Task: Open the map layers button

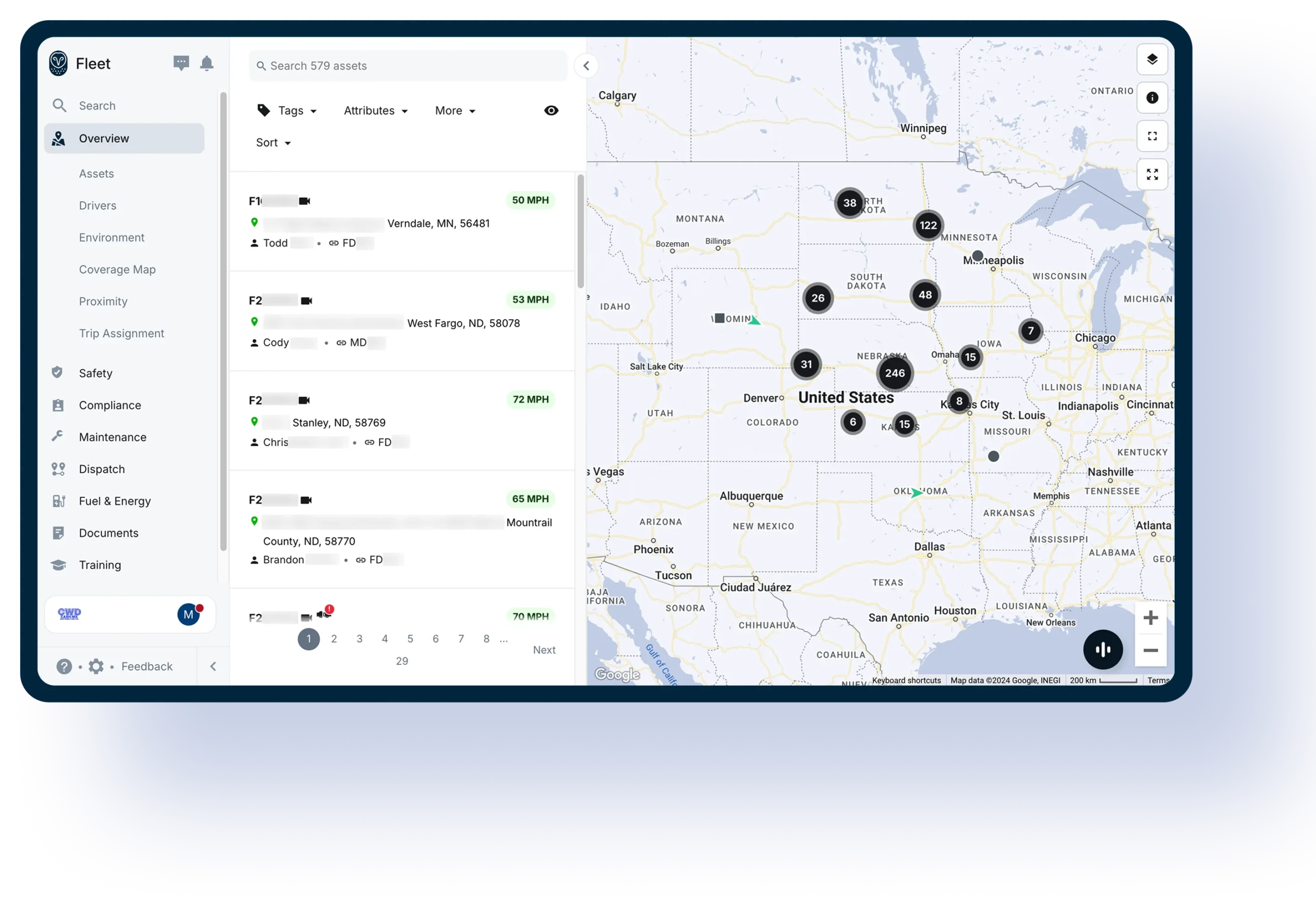Action: 1152,60
